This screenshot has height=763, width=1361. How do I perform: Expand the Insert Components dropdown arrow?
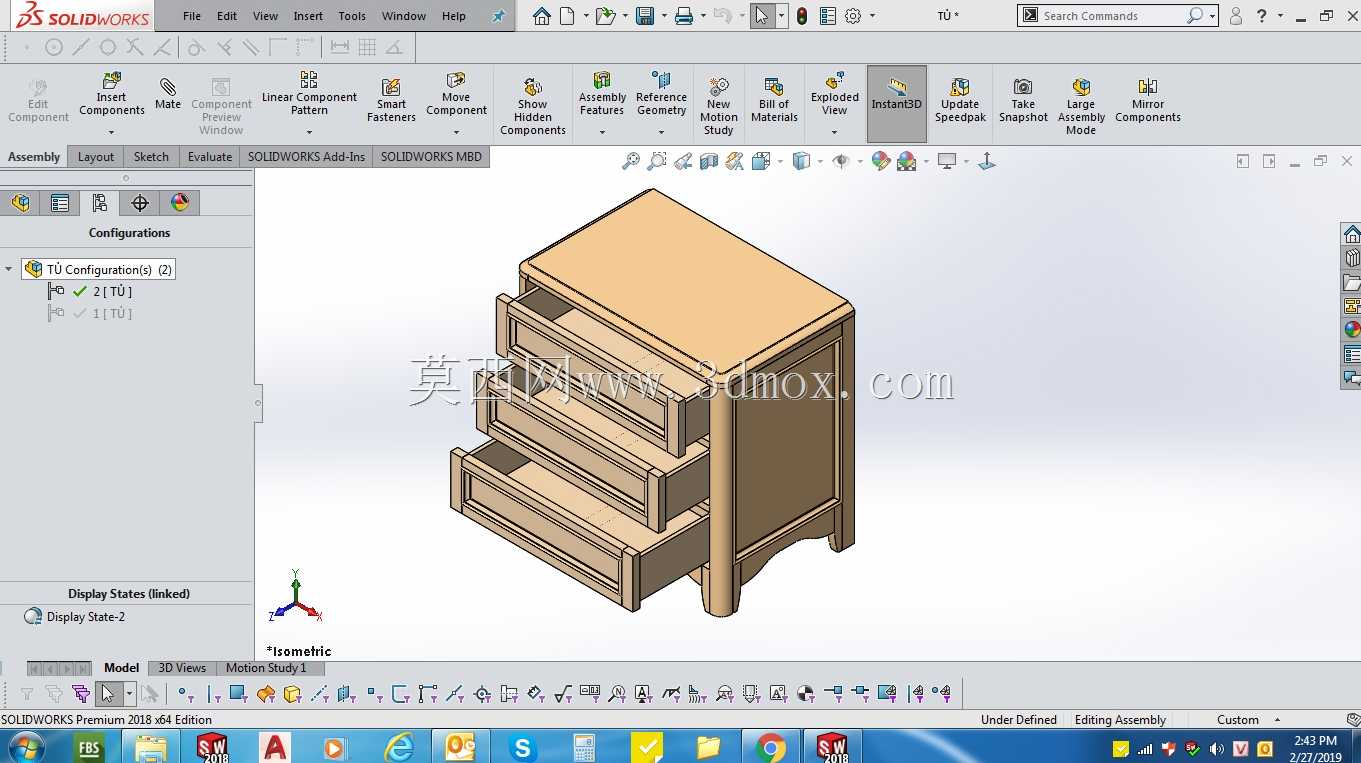[x=112, y=132]
